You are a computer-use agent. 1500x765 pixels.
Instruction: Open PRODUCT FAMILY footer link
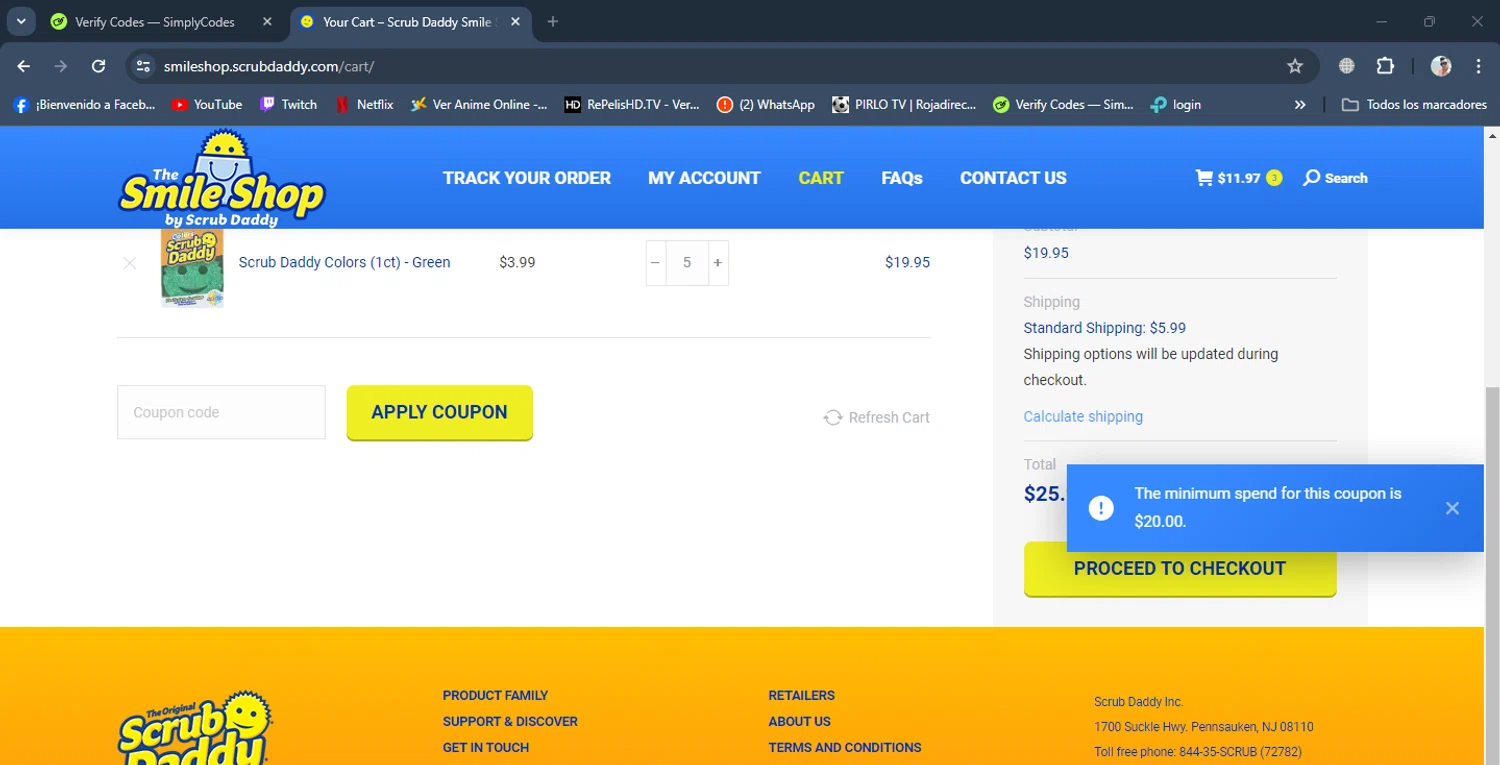click(495, 695)
